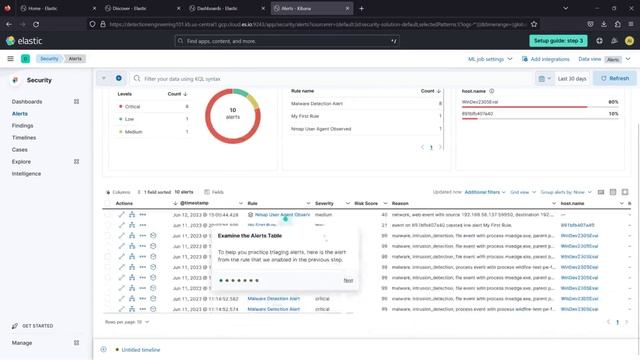Click the Setup guide: step 3 button
This screenshot has height=360, width=640.
tap(558, 41)
